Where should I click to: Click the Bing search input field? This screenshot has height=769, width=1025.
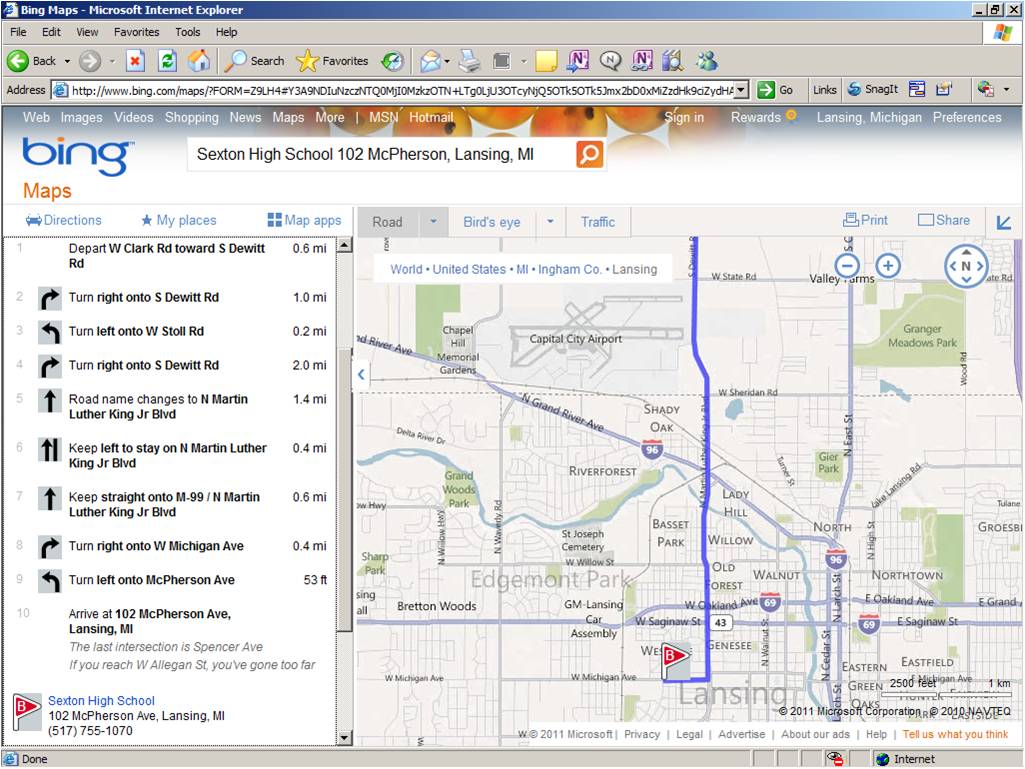(382, 154)
